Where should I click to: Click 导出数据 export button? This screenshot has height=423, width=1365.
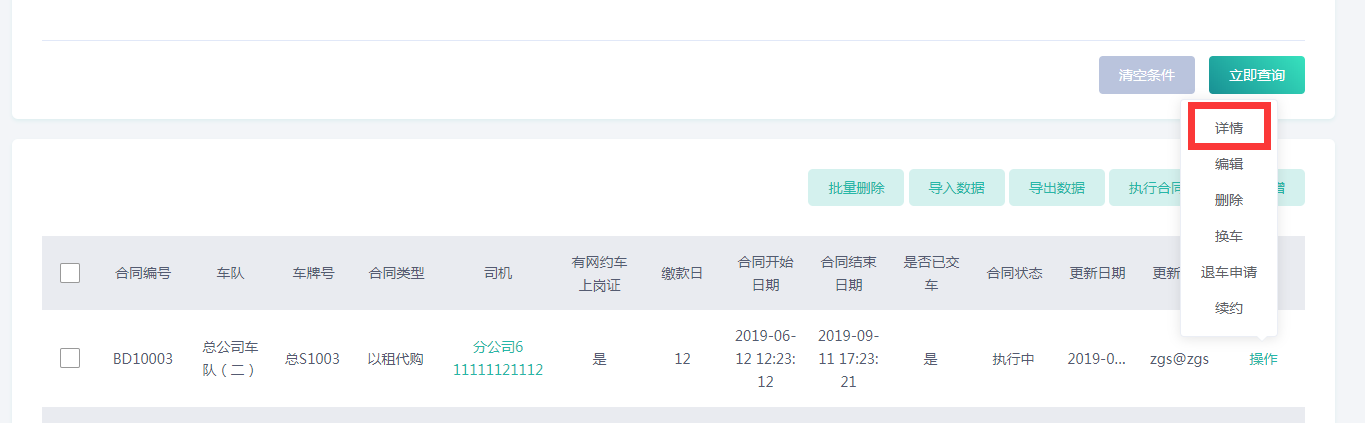[x=1056, y=188]
